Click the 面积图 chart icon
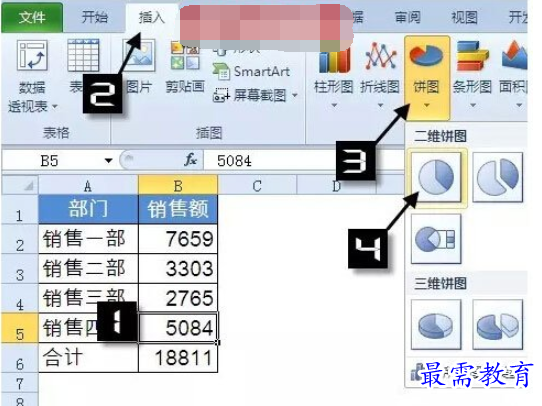The width and height of the screenshot is (542, 406). pyautogui.click(x=514, y=55)
